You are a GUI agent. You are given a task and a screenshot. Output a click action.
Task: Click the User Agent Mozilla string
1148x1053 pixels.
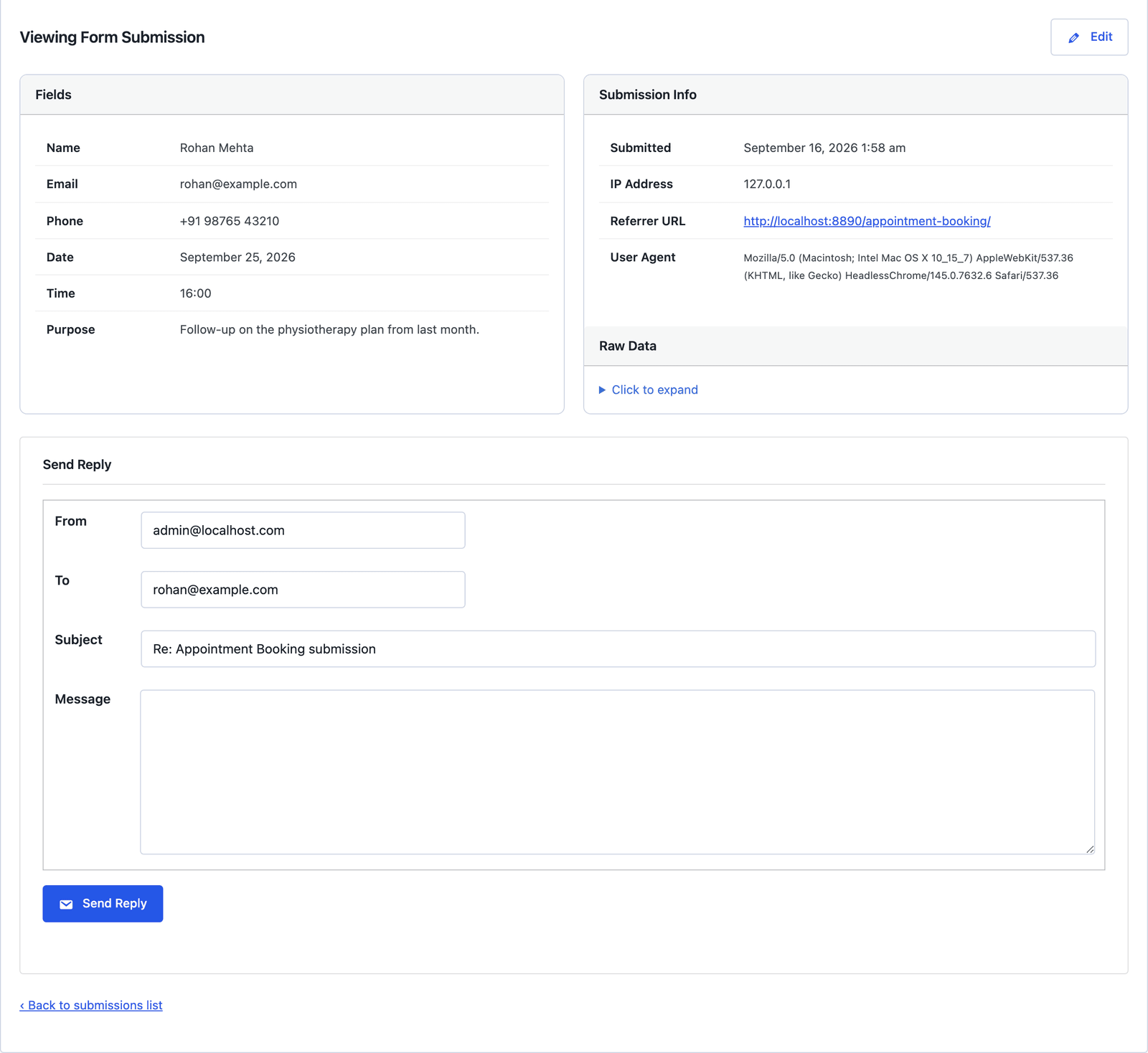coord(908,267)
